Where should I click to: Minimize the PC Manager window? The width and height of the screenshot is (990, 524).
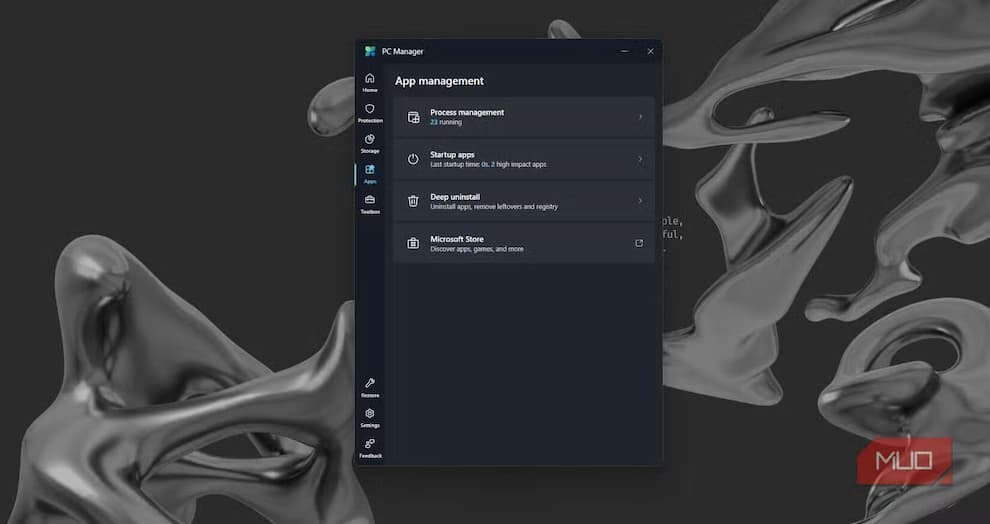624,51
